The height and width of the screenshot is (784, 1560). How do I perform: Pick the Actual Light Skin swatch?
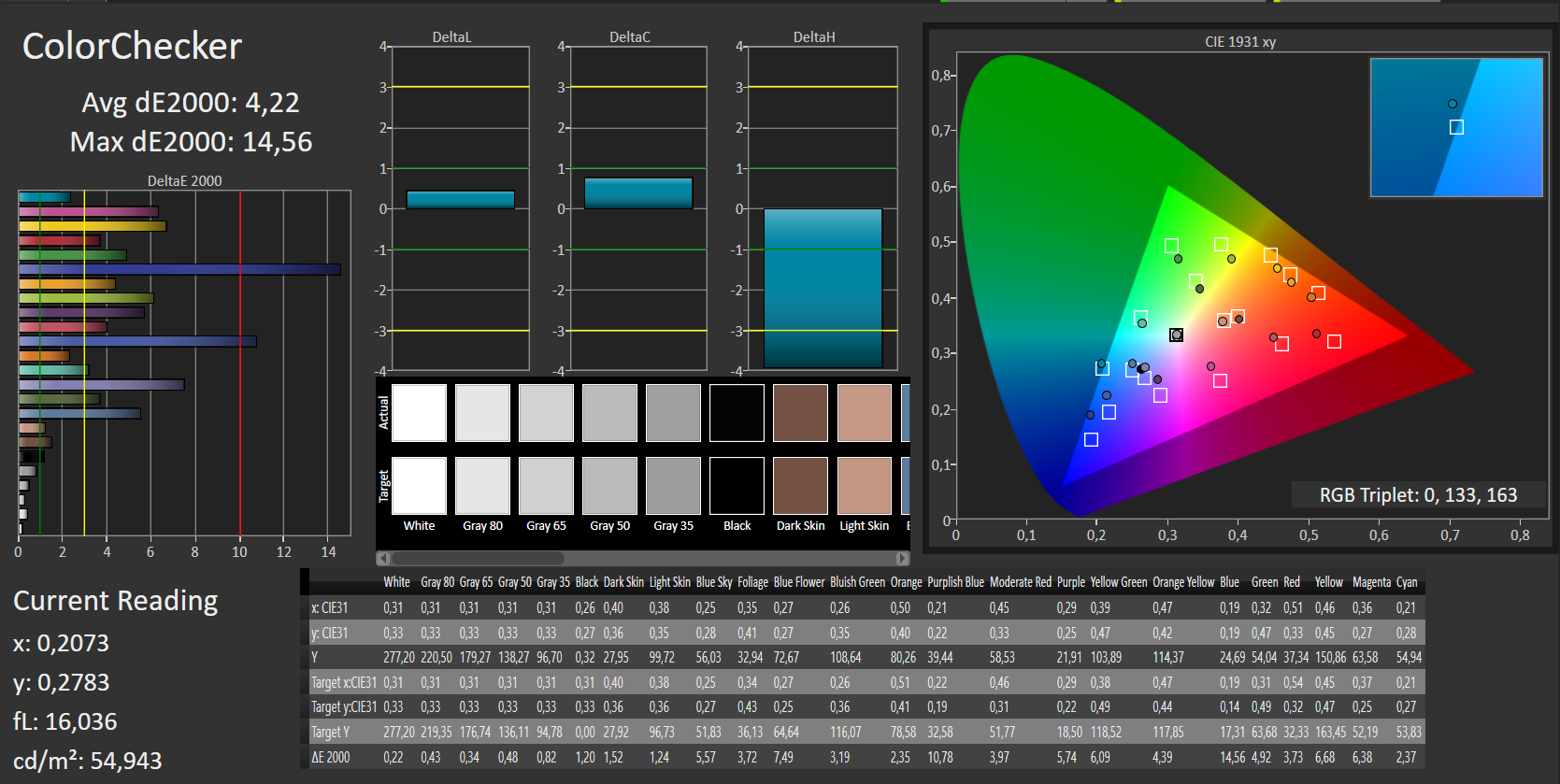[864, 413]
